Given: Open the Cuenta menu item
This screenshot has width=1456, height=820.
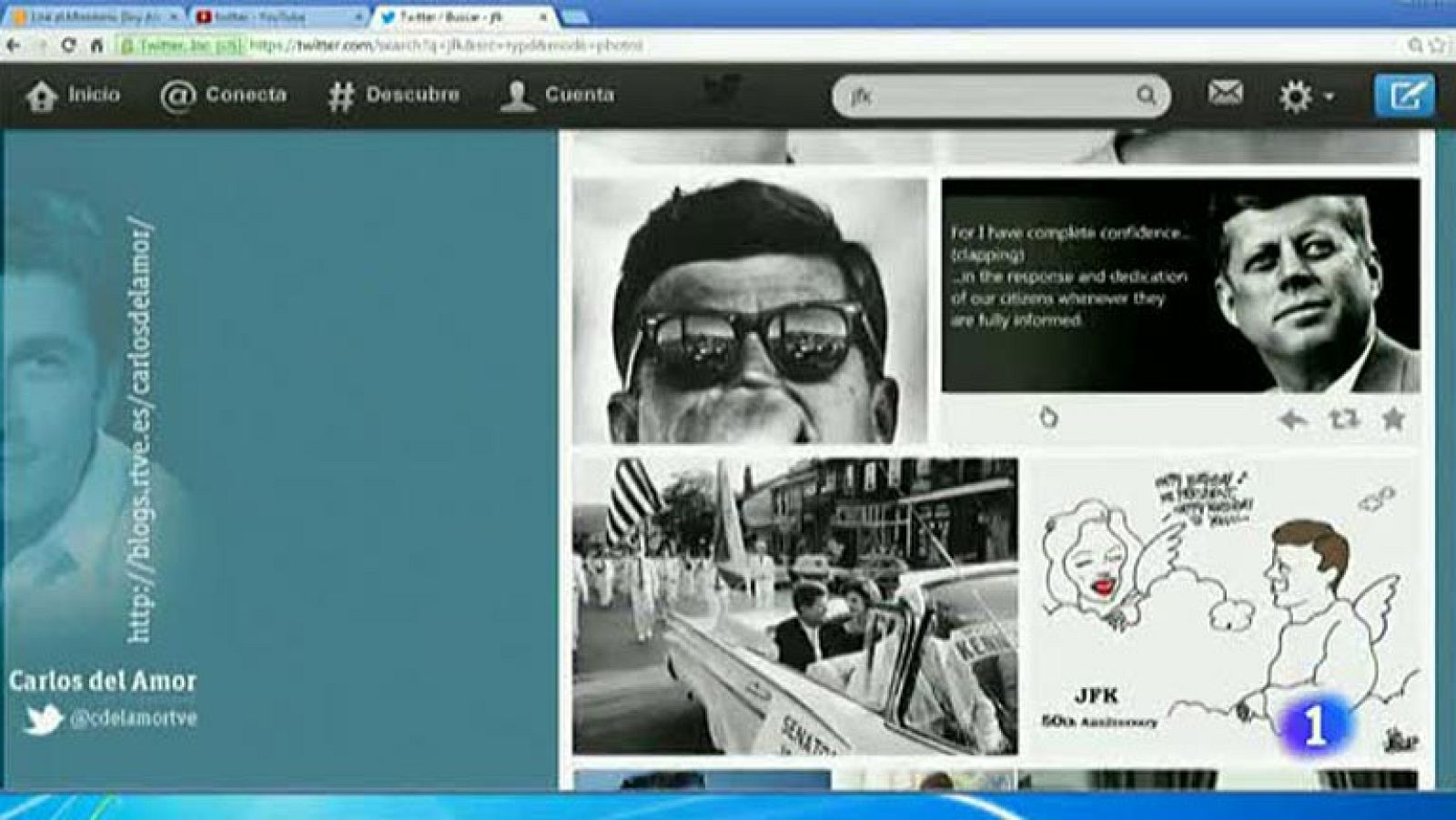Looking at the screenshot, I should [580, 93].
